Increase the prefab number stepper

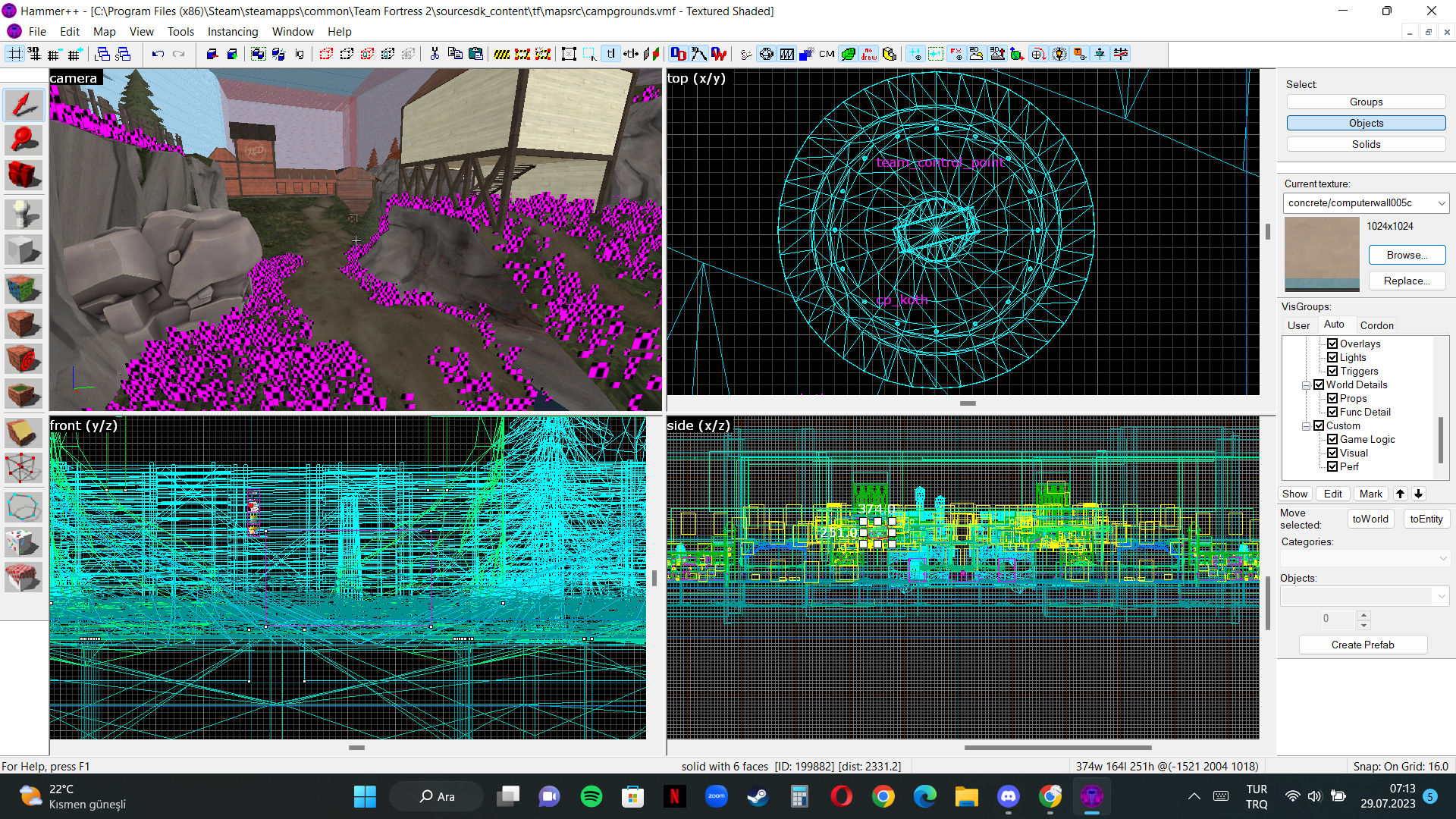click(1363, 614)
